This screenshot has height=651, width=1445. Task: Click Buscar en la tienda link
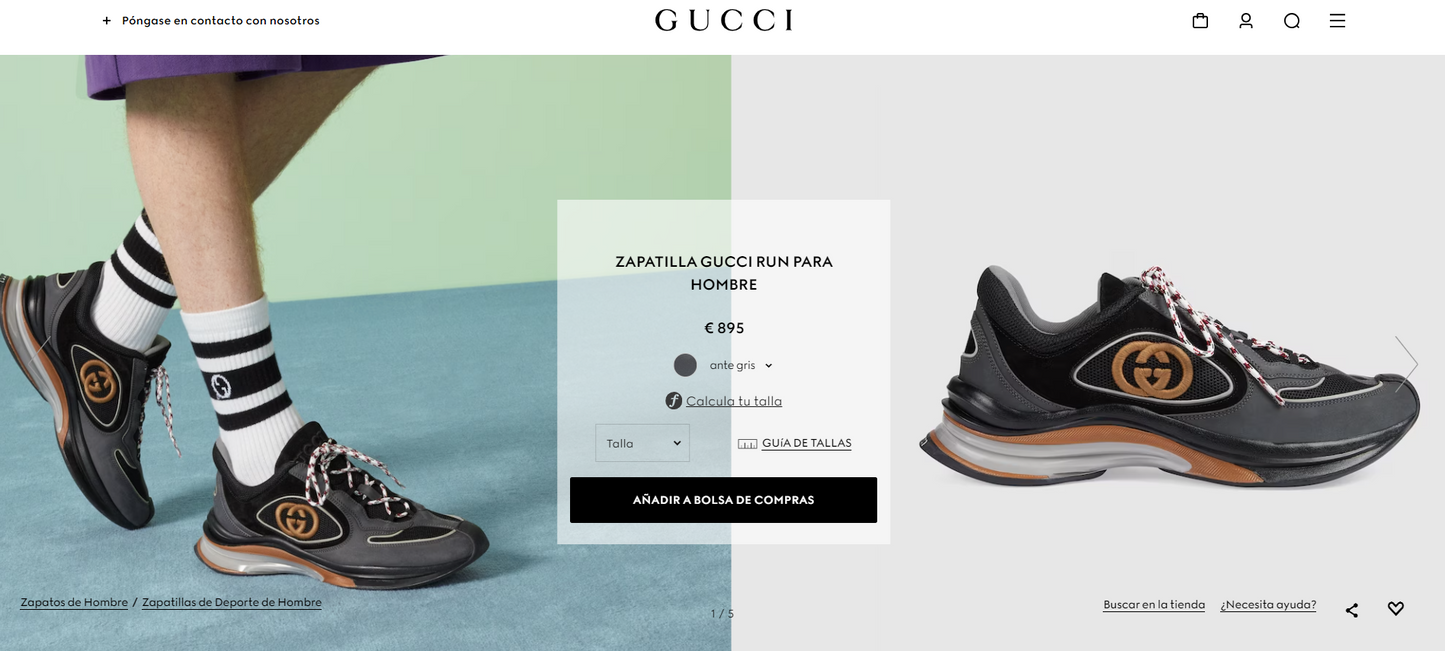(x=1154, y=605)
